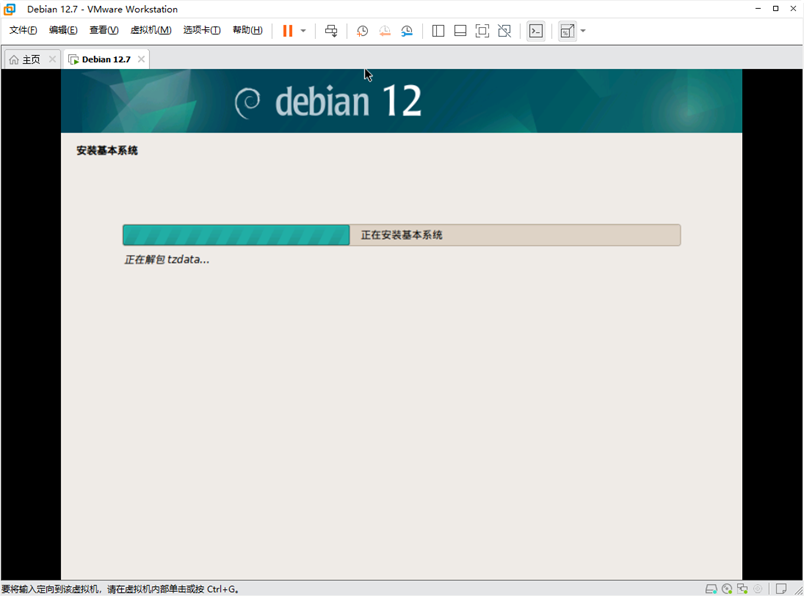Open the 虚拟机(M) menu
Image resolution: width=804 pixels, height=596 pixels.
pyautogui.click(x=151, y=30)
